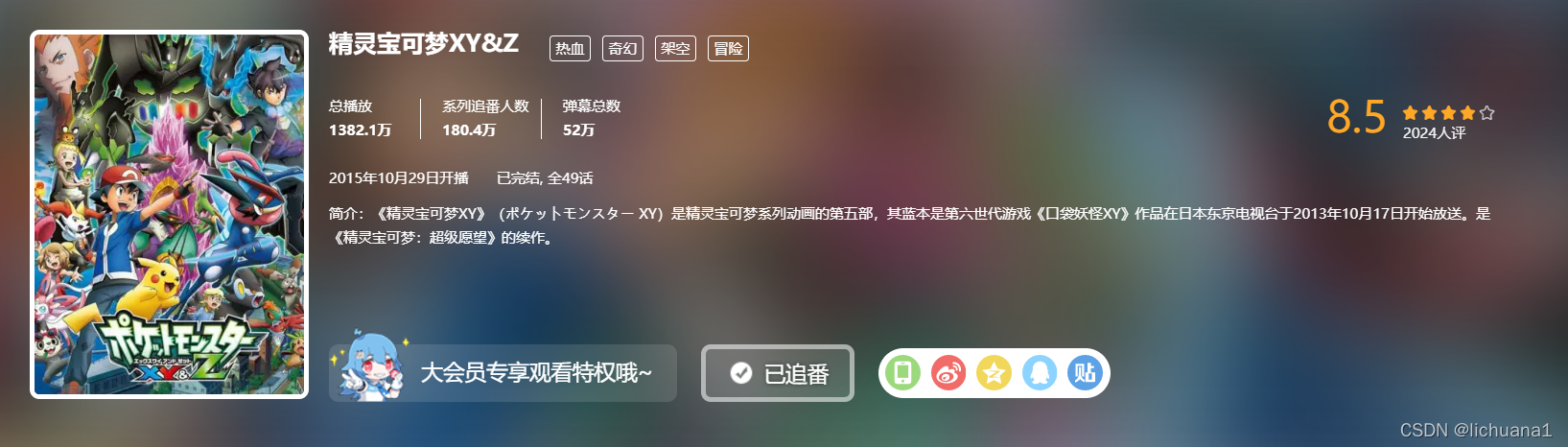The image size is (1568, 447).
Task: Share to QQ with the penguin icon
Action: (1040, 373)
